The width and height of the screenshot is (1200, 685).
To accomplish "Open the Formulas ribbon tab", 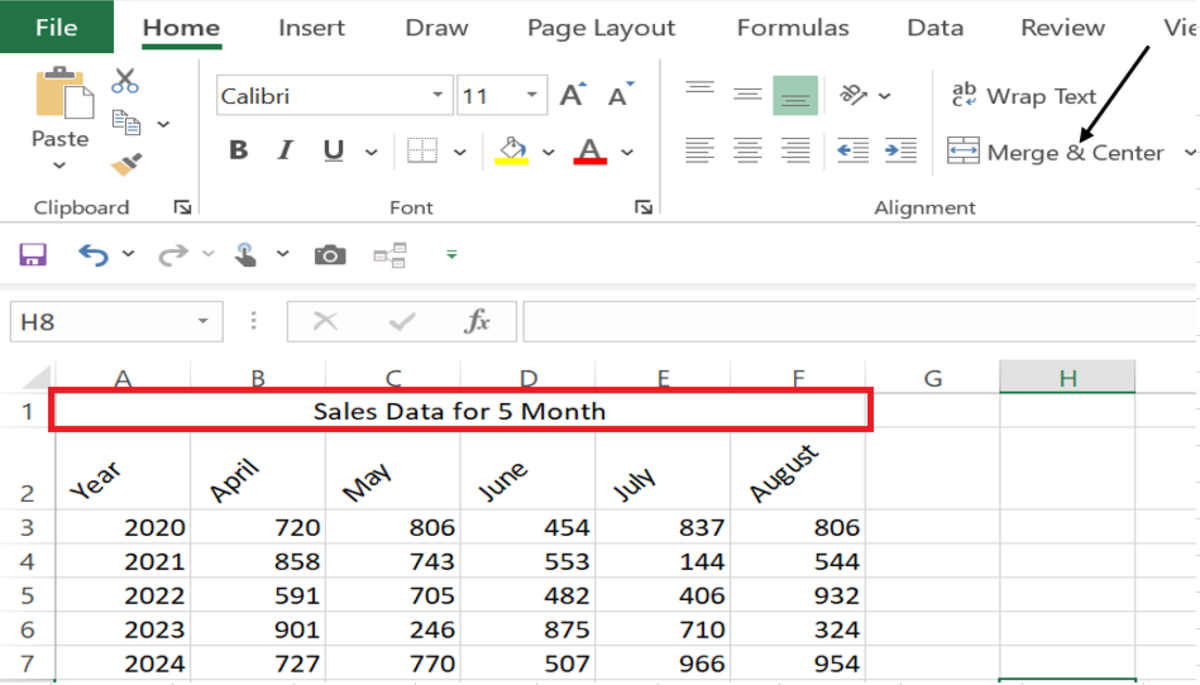I will coord(792,28).
